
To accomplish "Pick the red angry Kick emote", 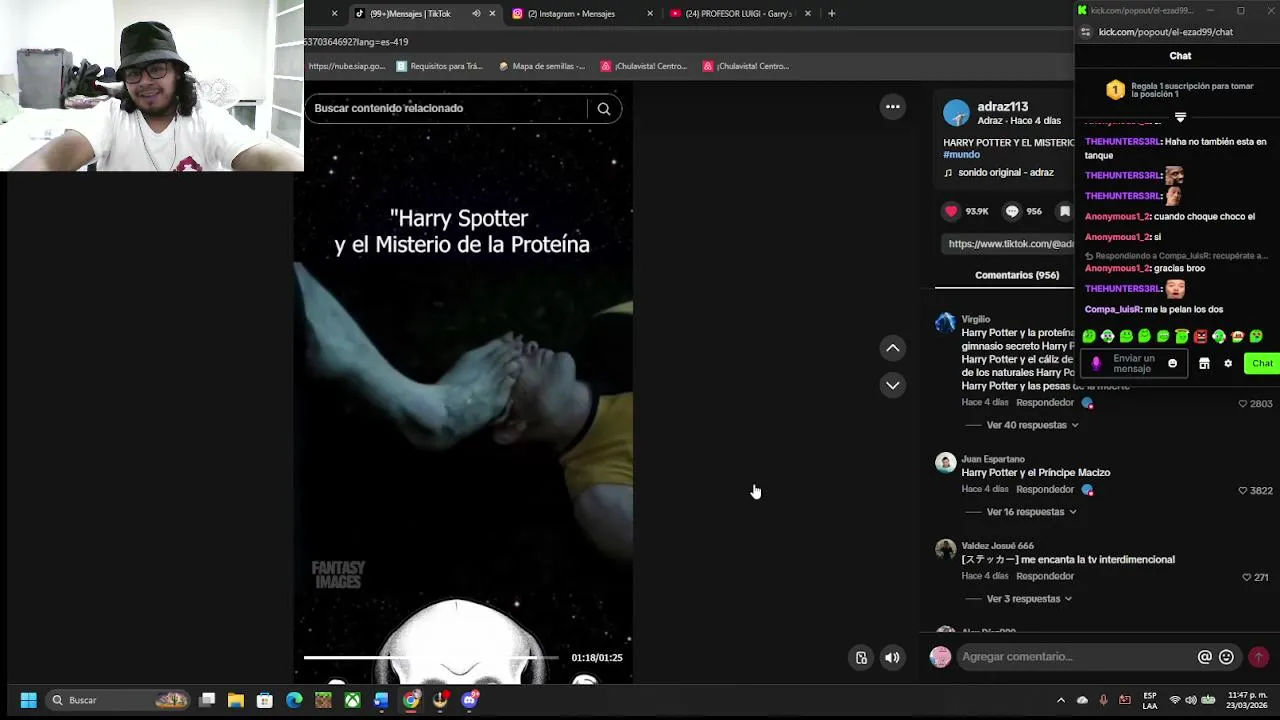I will pos(1200,337).
